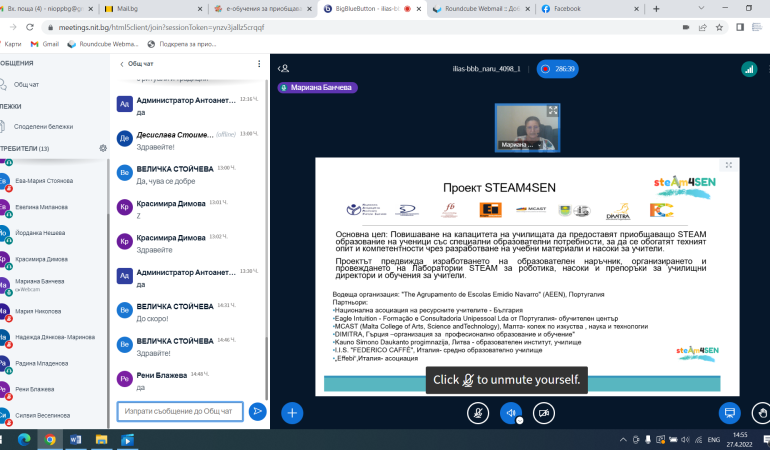Screen dimensions: 770x450
Task: Open the users list gear settings
Action: pyautogui.click(x=102, y=148)
